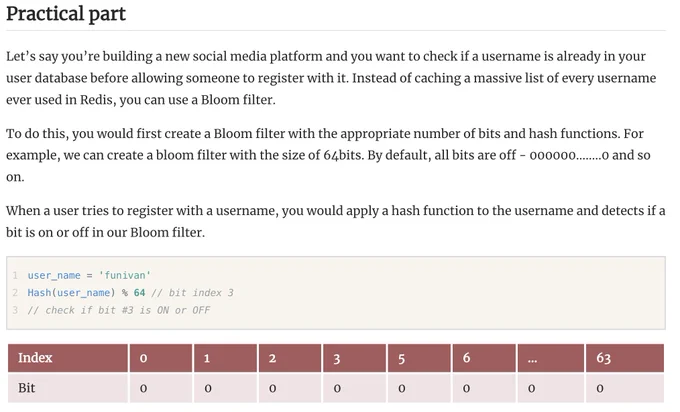Click the 'Index' row header cell
This screenshot has height=412, width=680.
(68, 358)
